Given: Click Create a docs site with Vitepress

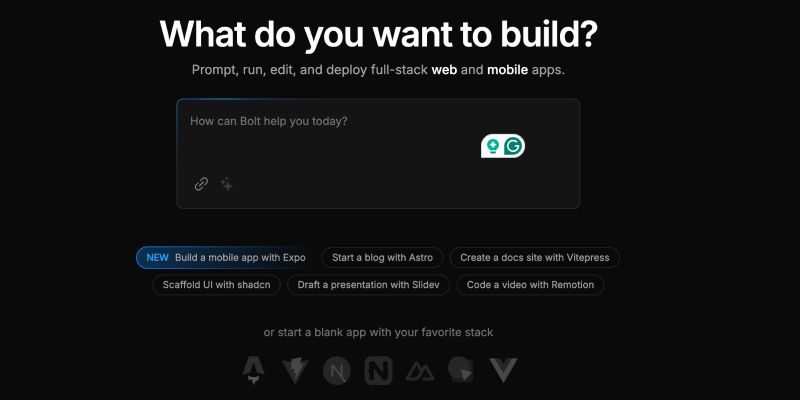Looking at the screenshot, I should coord(535,257).
